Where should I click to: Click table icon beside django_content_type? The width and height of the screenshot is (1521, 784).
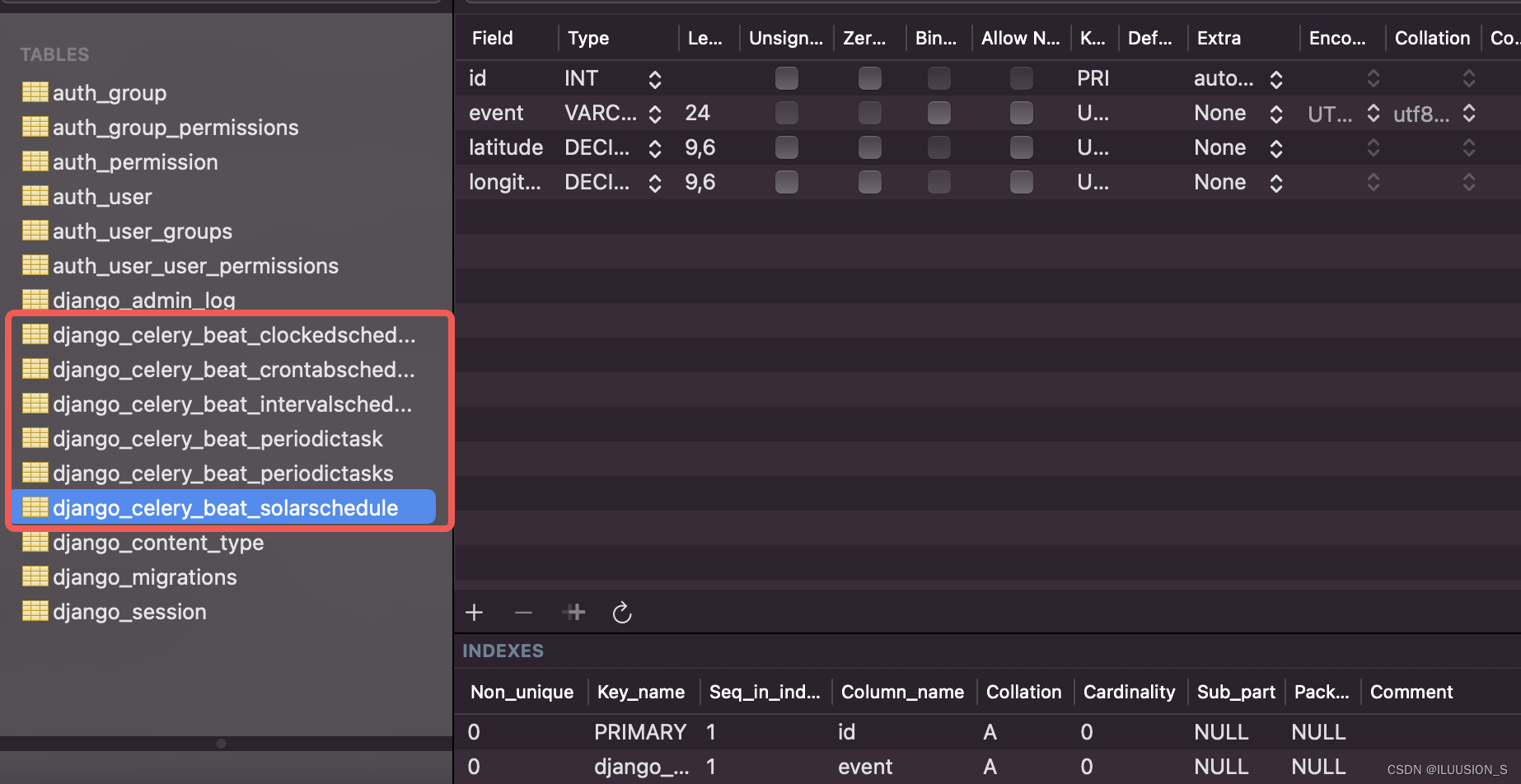35,542
